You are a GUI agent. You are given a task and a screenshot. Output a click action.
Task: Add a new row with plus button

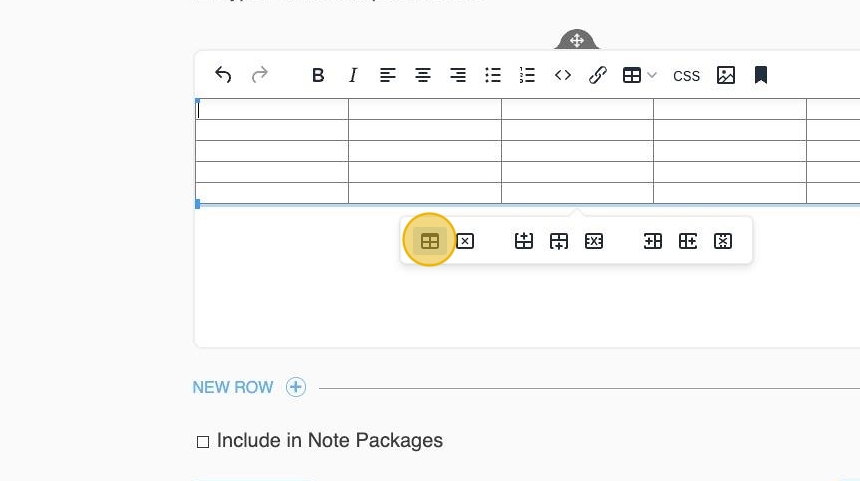(x=296, y=387)
